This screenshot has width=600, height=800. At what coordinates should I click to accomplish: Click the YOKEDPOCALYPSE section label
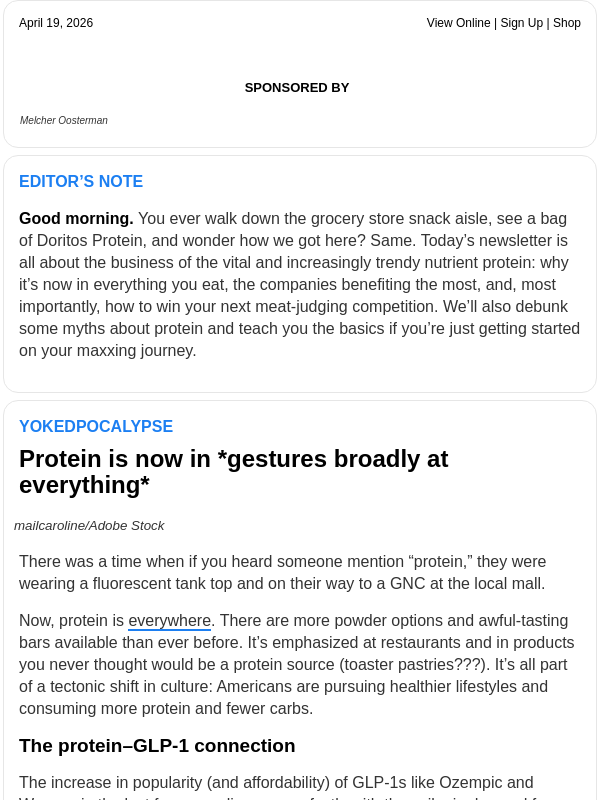click(x=96, y=426)
